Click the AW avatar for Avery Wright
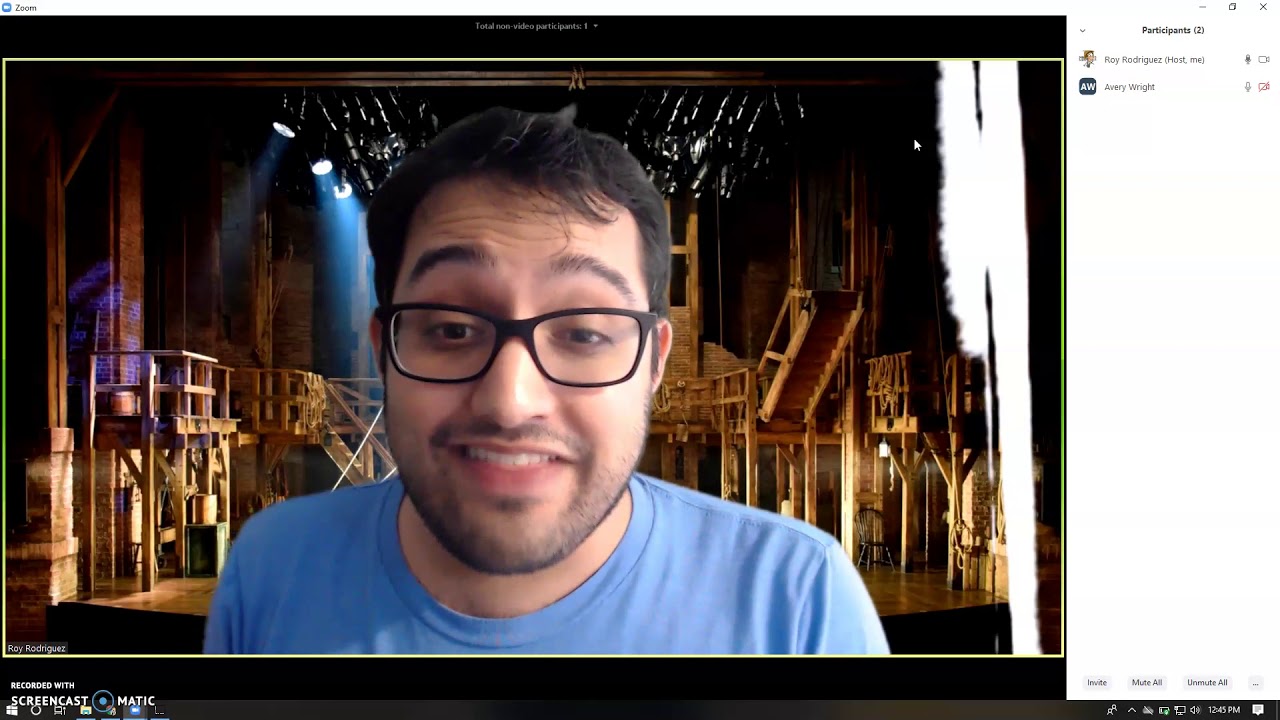This screenshot has height=720, width=1280. click(x=1088, y=87)
